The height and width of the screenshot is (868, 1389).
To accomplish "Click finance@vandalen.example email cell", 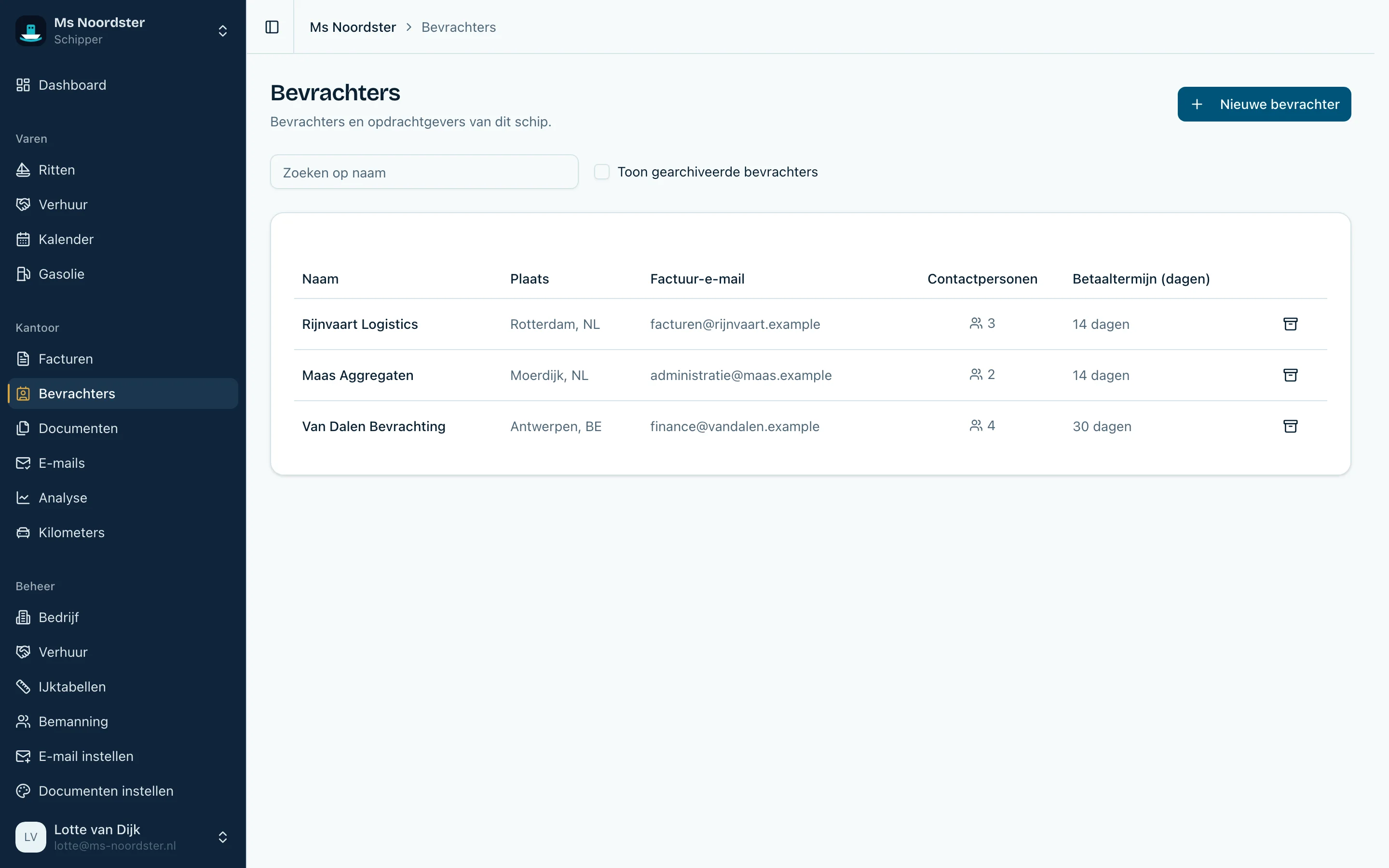I will [x=734, y=426].
